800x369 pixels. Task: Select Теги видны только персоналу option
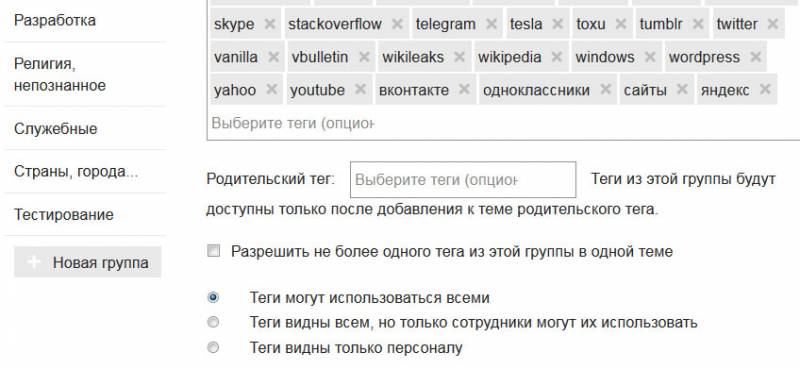tap(213, 348)
